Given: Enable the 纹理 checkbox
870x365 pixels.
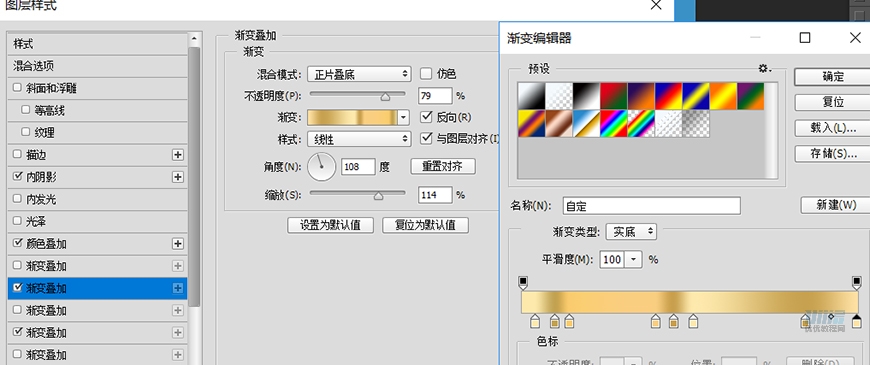Looking at the screenshot, I should coord(25,132).
